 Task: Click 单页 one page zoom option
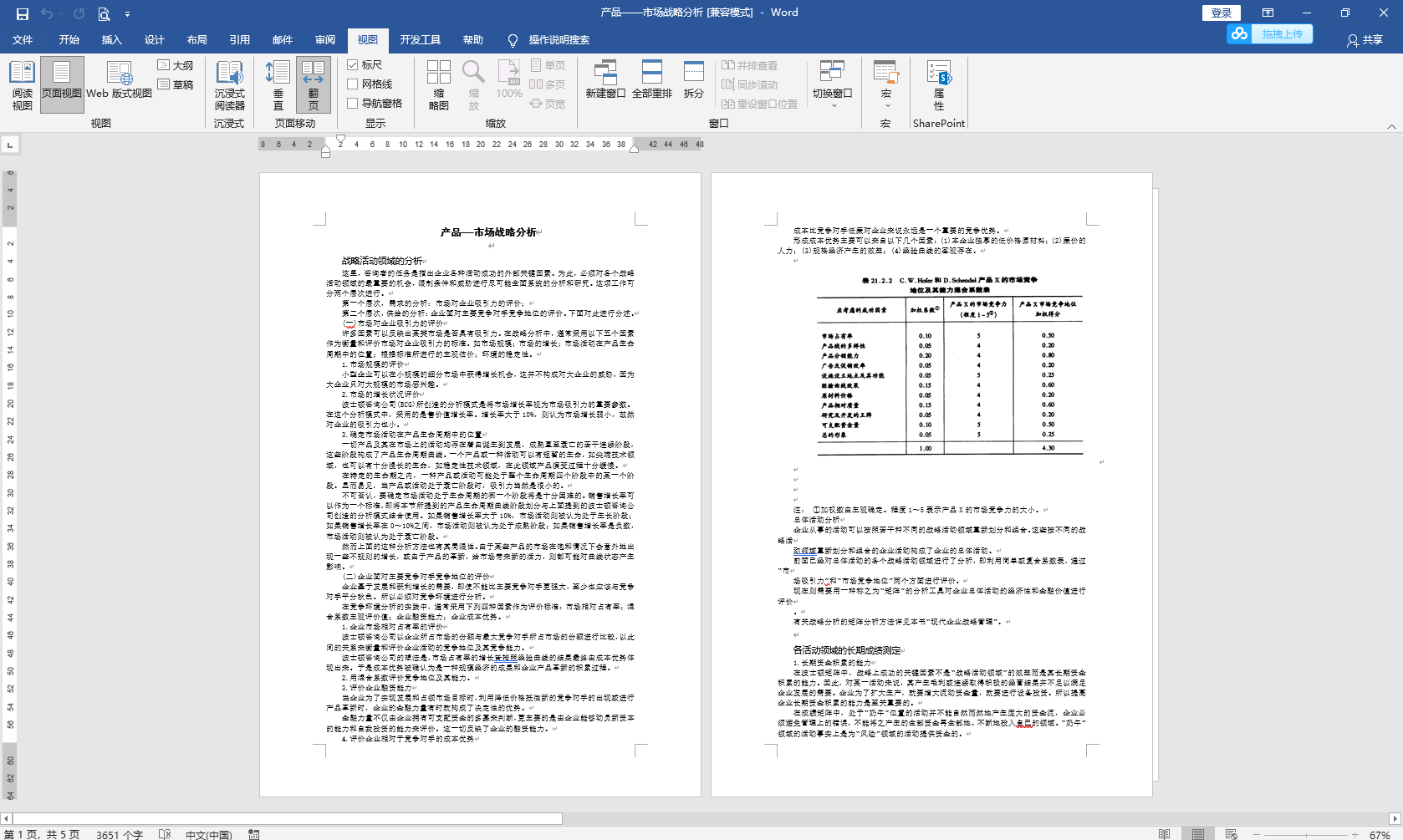coord(548,65)
